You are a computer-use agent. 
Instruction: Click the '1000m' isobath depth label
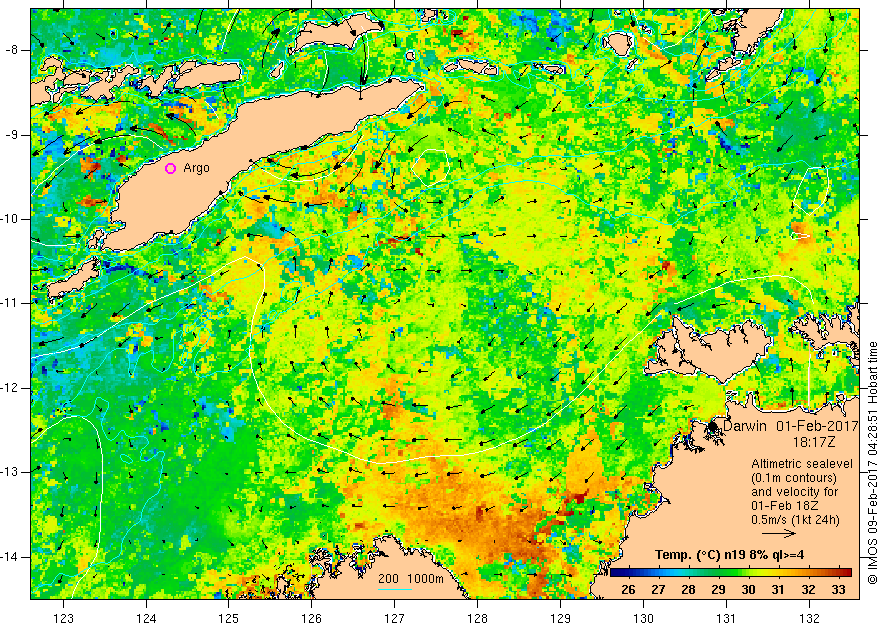[425, 579]
